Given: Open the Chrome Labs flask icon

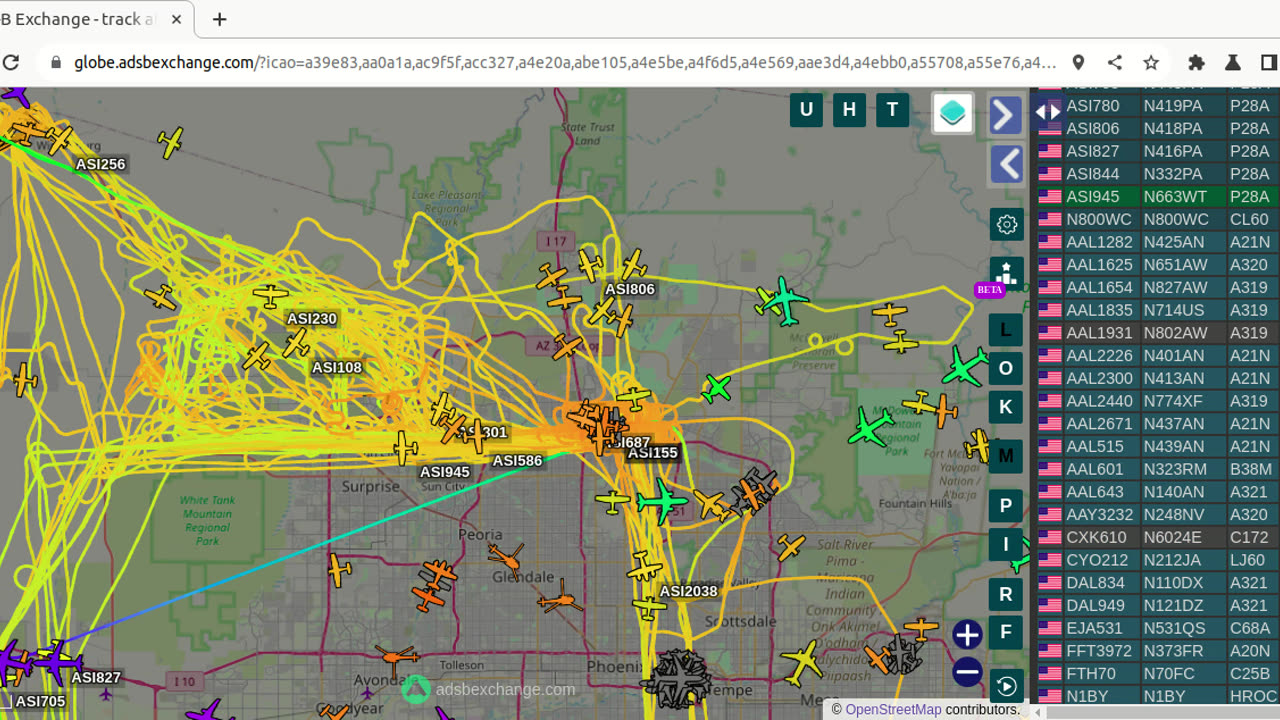Looking at the screenshot, I should [x=1233, y=62].
